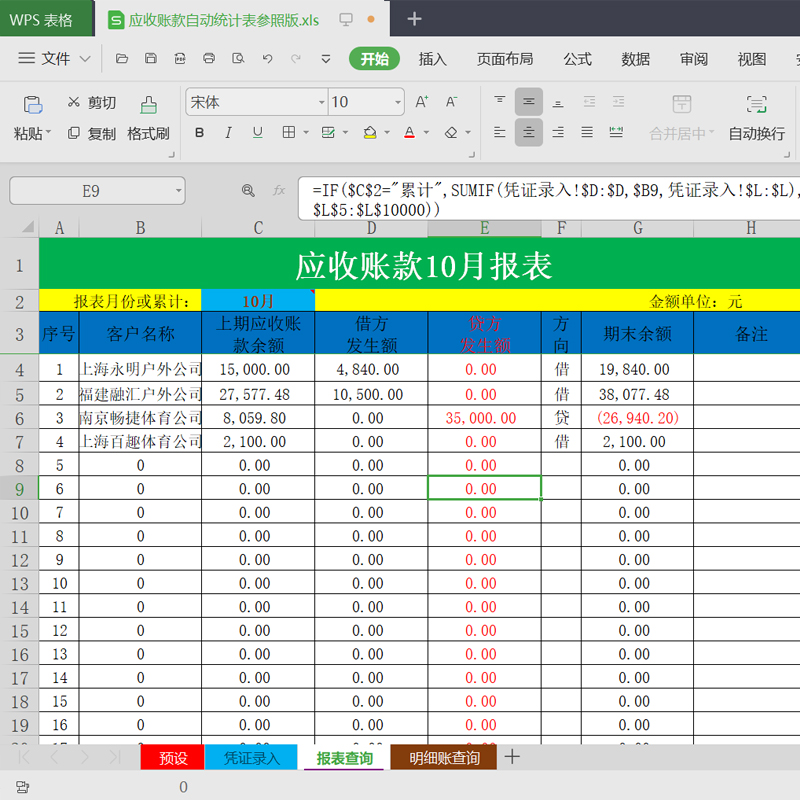This screenshot has width=800, height=800.
Task: Click the WPS 表格 home tab
Action: pos(46,20)
